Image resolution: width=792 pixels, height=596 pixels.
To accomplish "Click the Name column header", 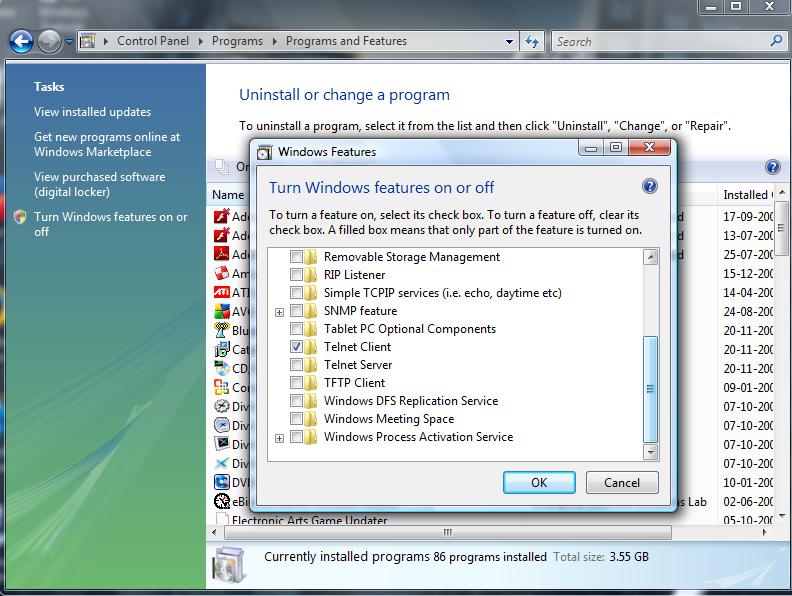I will 228,195.
